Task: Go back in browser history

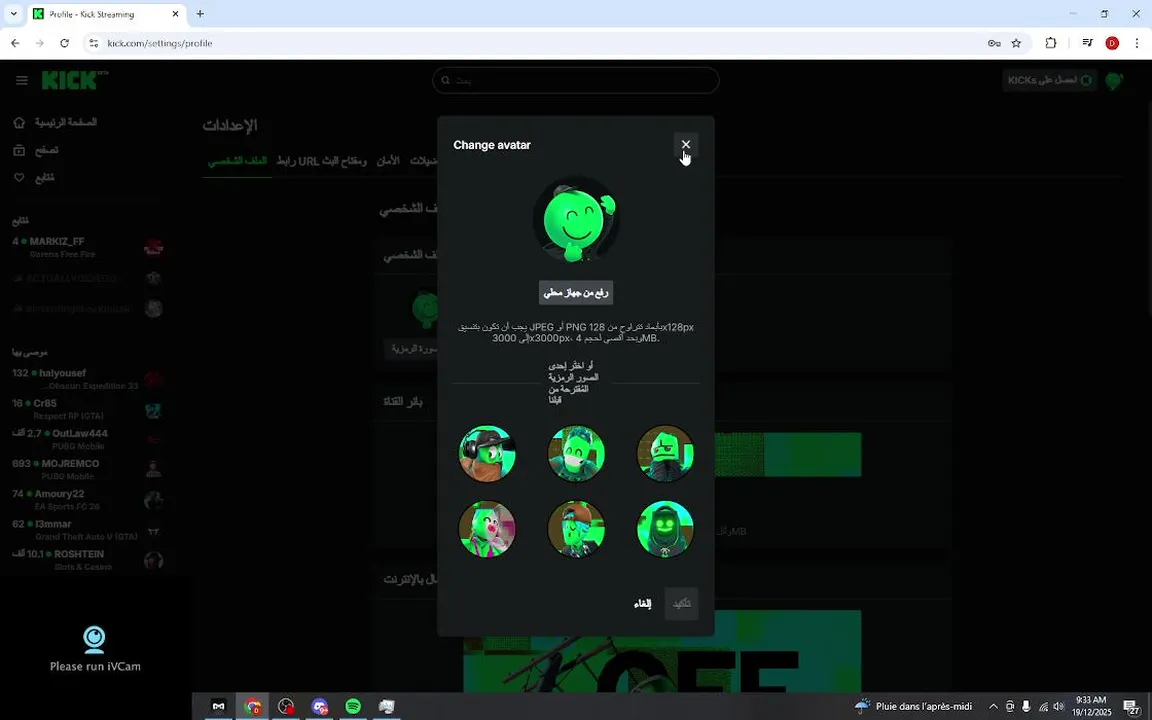Action: click(x=15, y=43)
